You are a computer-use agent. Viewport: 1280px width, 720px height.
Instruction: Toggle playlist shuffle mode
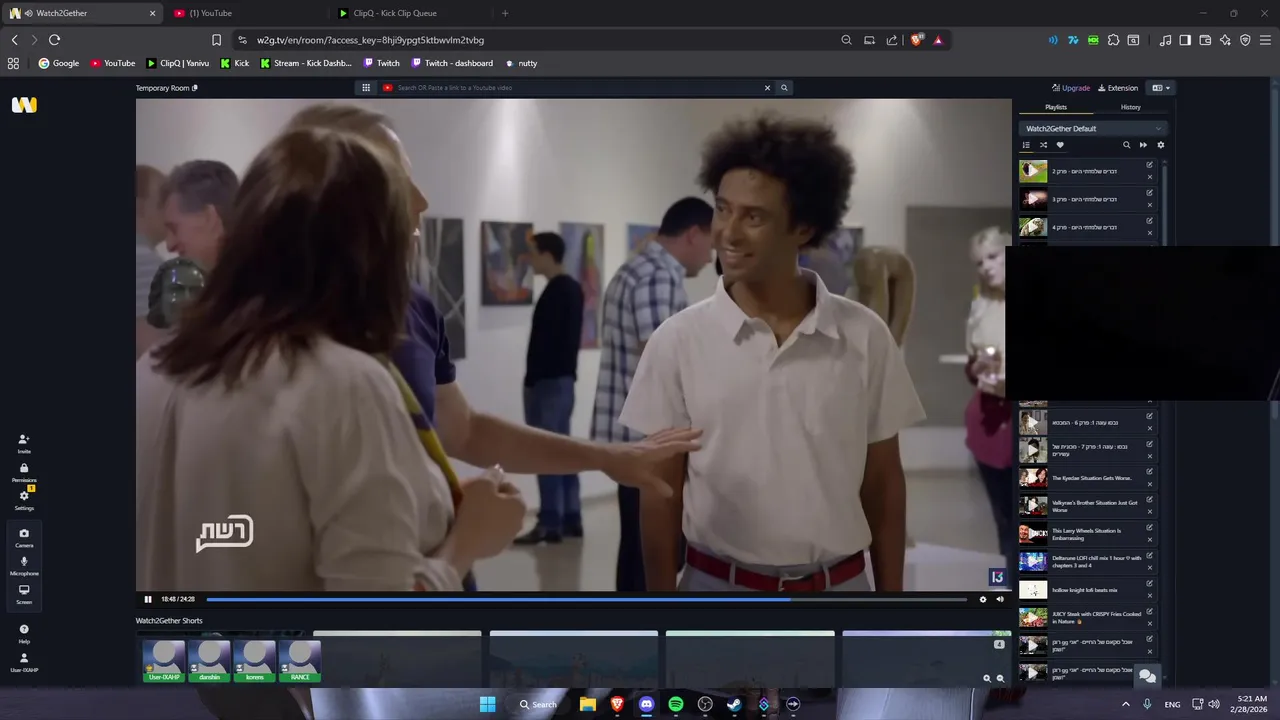coord(1043,145)
